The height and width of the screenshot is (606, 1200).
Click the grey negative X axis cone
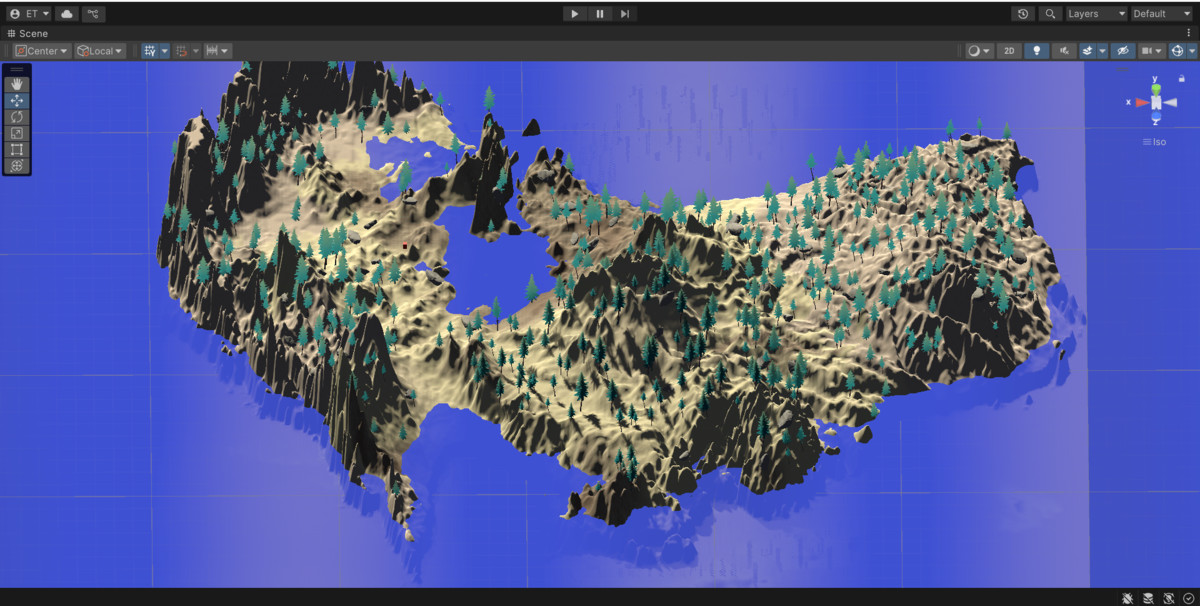[1170, 102]
